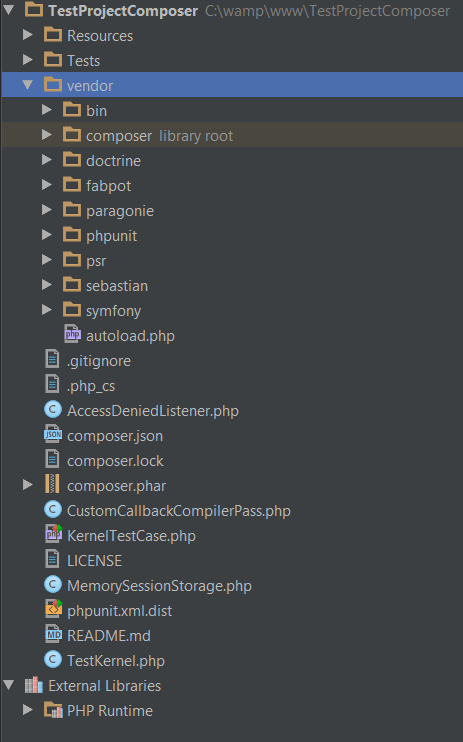Select the .gitignore file name

tap(98, 361)
